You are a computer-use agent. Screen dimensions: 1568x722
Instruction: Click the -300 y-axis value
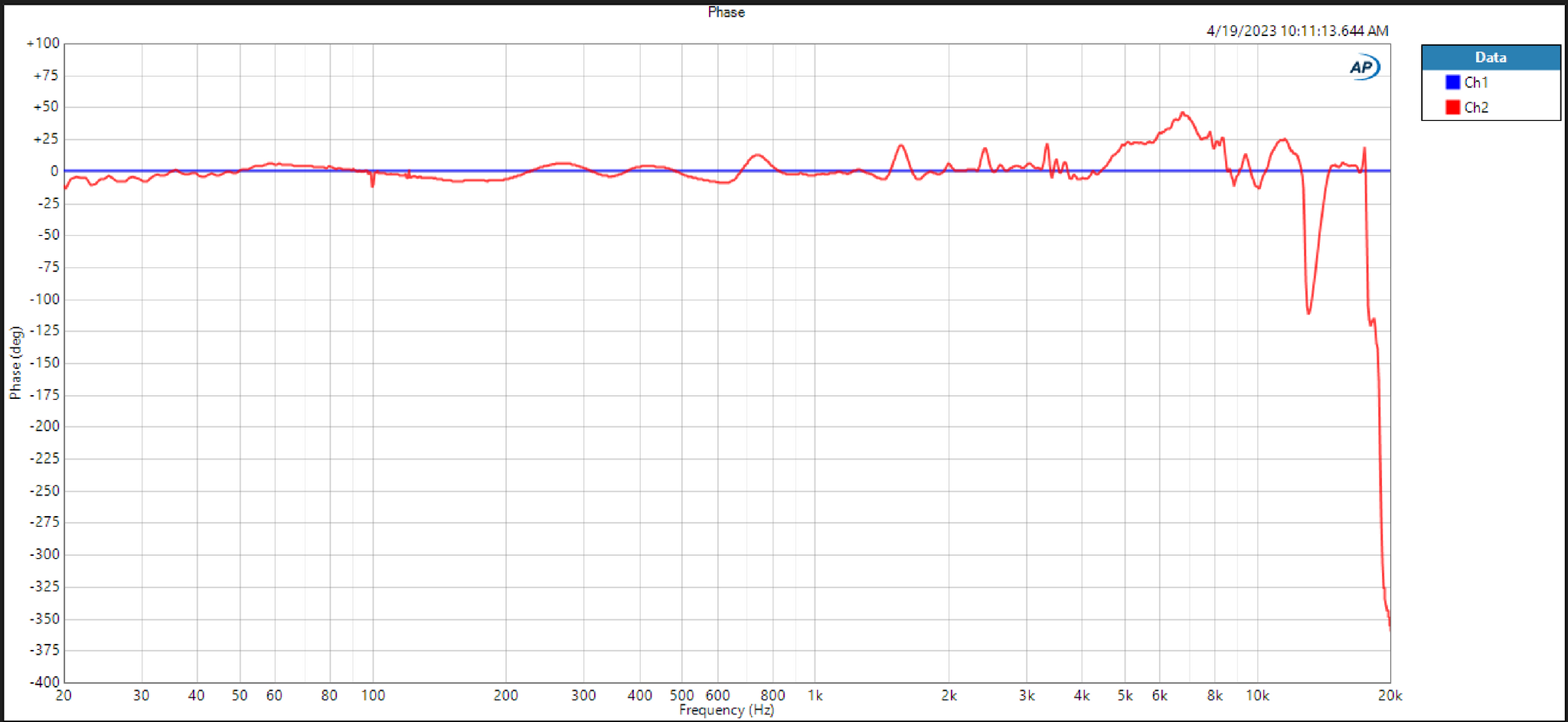(44, 554)
